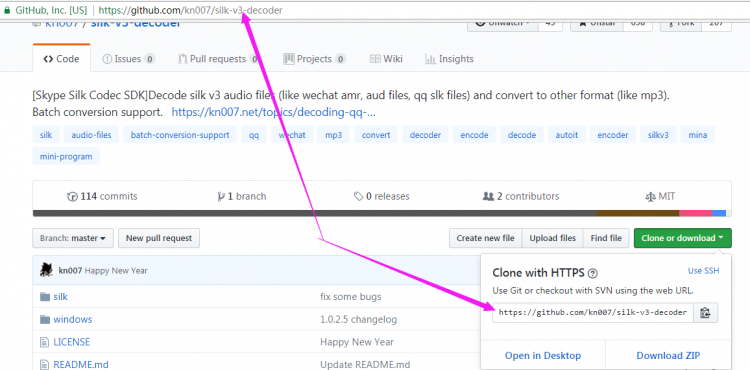Screen dimensions: 750x370
Task: Open the README.md file name link
Action: (x=81, y=365)
